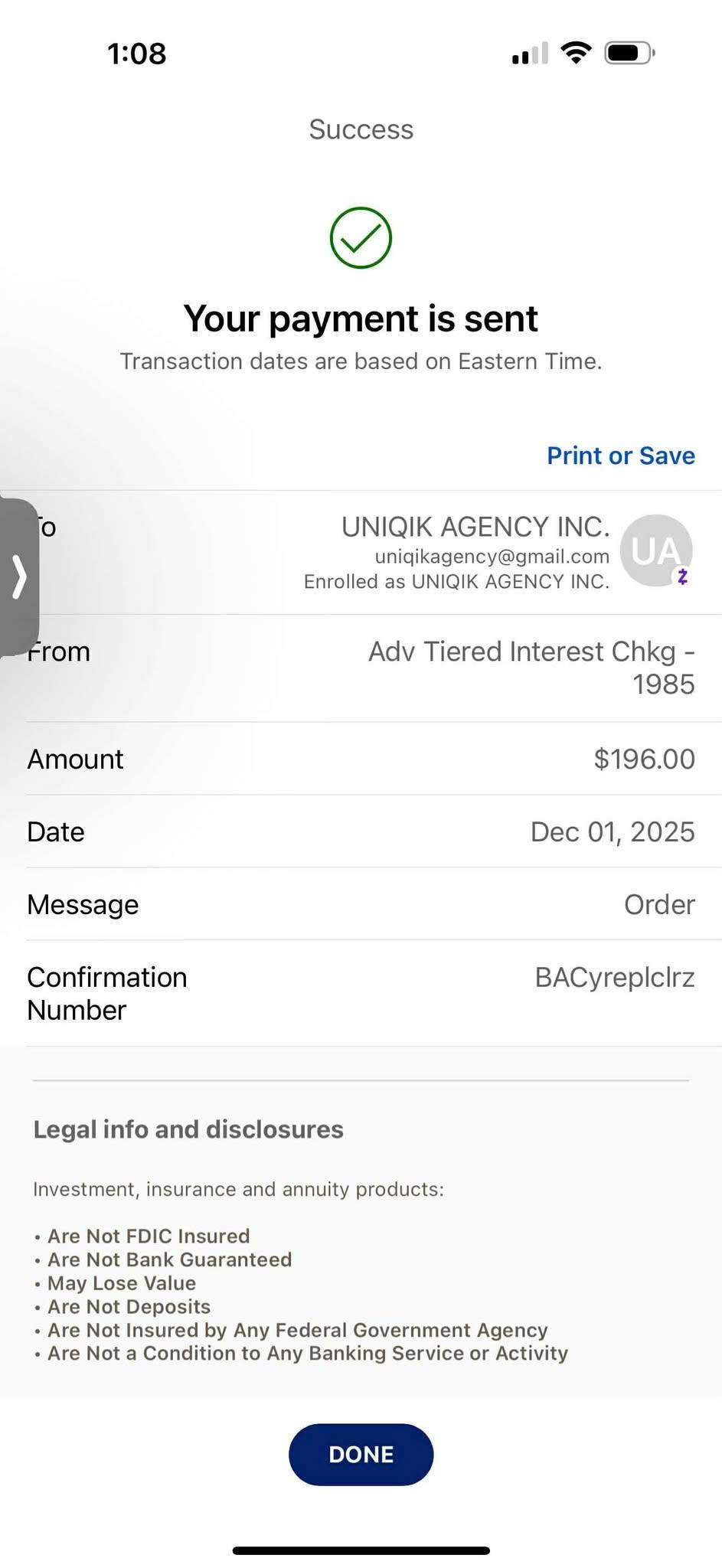
Task: Tap the purple Zelle badge icon
Action: (682, 577)
